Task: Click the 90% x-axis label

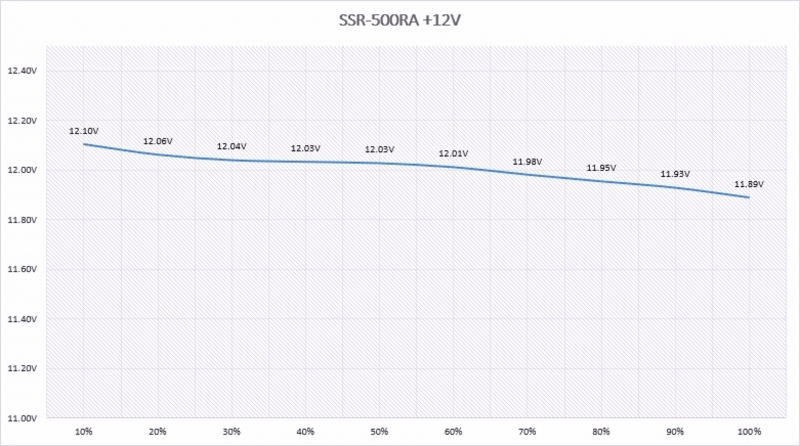Action: tap(676, 432)
